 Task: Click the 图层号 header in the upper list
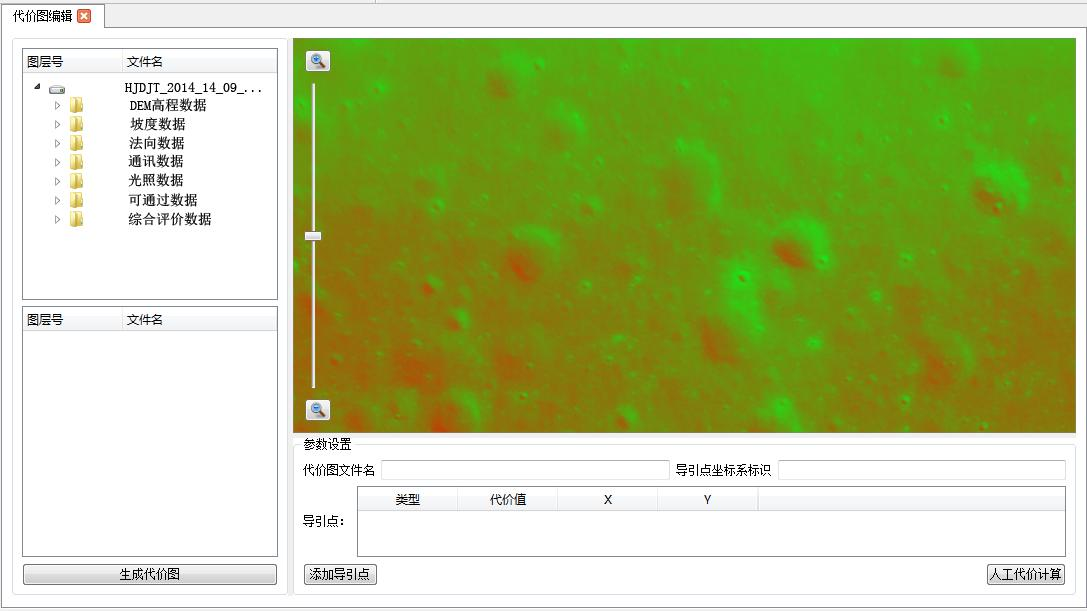pos(73,62)
